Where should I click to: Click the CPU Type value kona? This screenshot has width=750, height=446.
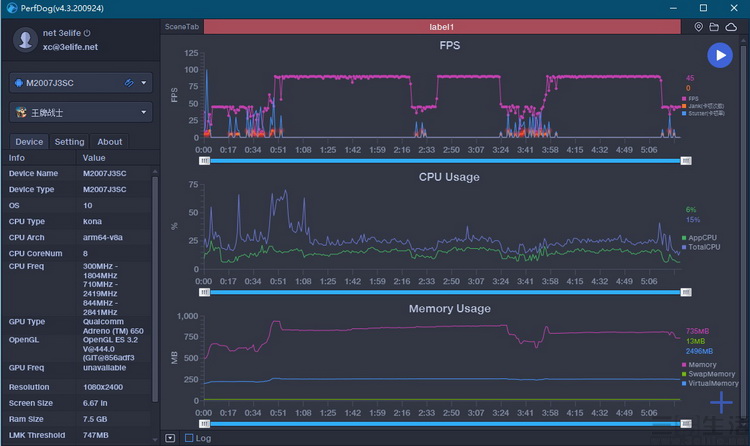pos(92,222)
